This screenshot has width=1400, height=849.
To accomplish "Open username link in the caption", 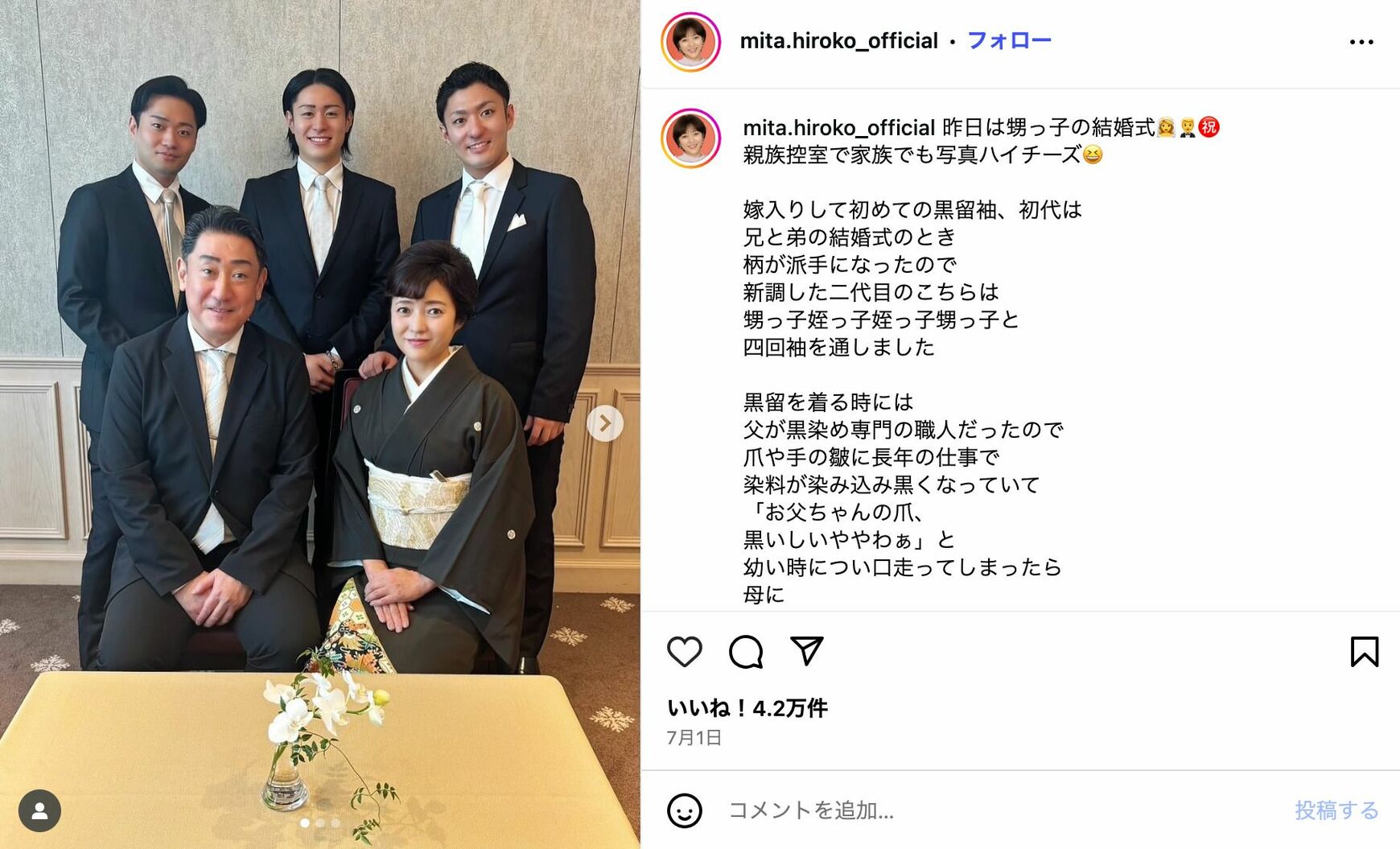I will [838, 127].
